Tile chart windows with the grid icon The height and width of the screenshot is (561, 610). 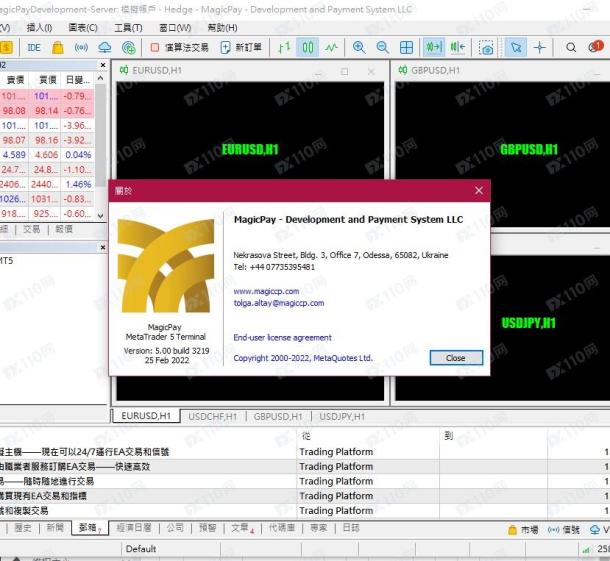point(407,47)
